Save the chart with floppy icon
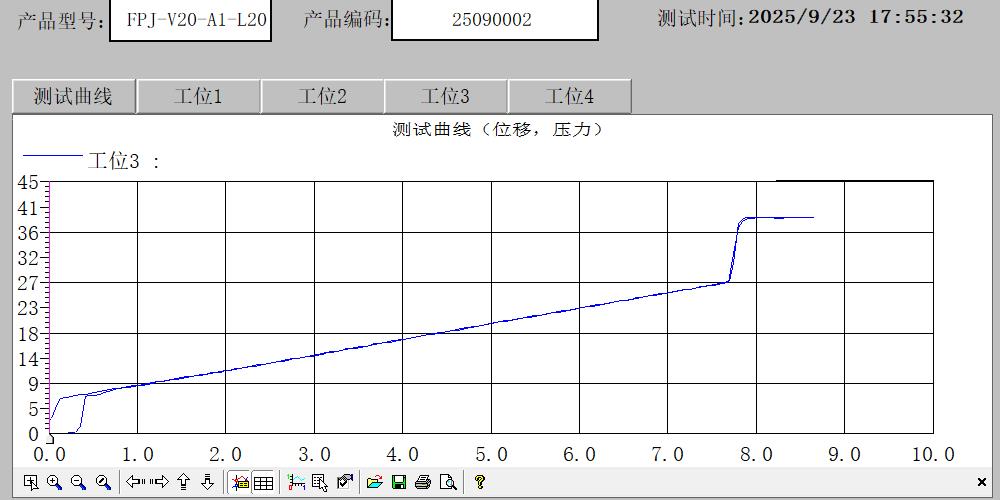This screenshot has width=1000, height=500. tap(399, 482)
